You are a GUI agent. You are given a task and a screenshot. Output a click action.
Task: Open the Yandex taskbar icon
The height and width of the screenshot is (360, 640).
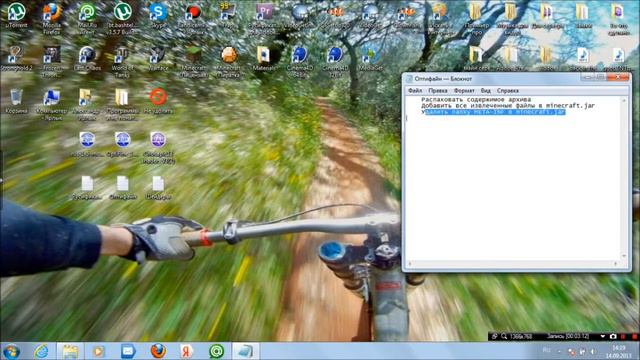(x=187, y=351)
